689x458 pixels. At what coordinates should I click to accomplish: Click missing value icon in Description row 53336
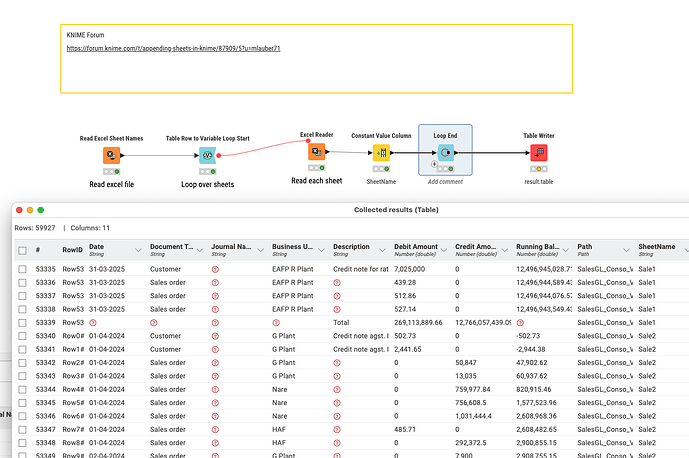[337, 283]
